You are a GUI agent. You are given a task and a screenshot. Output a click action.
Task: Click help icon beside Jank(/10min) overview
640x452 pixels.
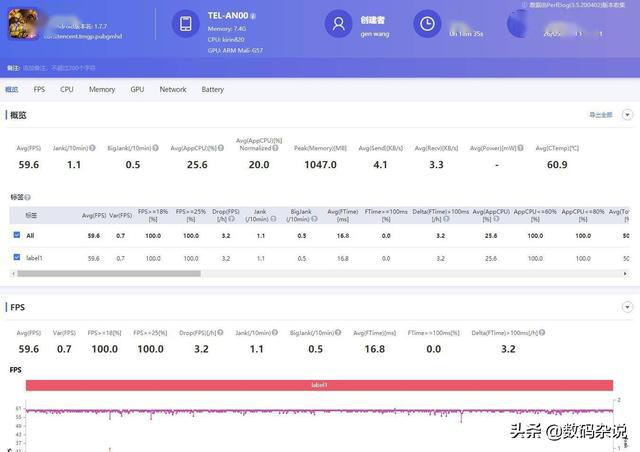[x=93, y=148]
